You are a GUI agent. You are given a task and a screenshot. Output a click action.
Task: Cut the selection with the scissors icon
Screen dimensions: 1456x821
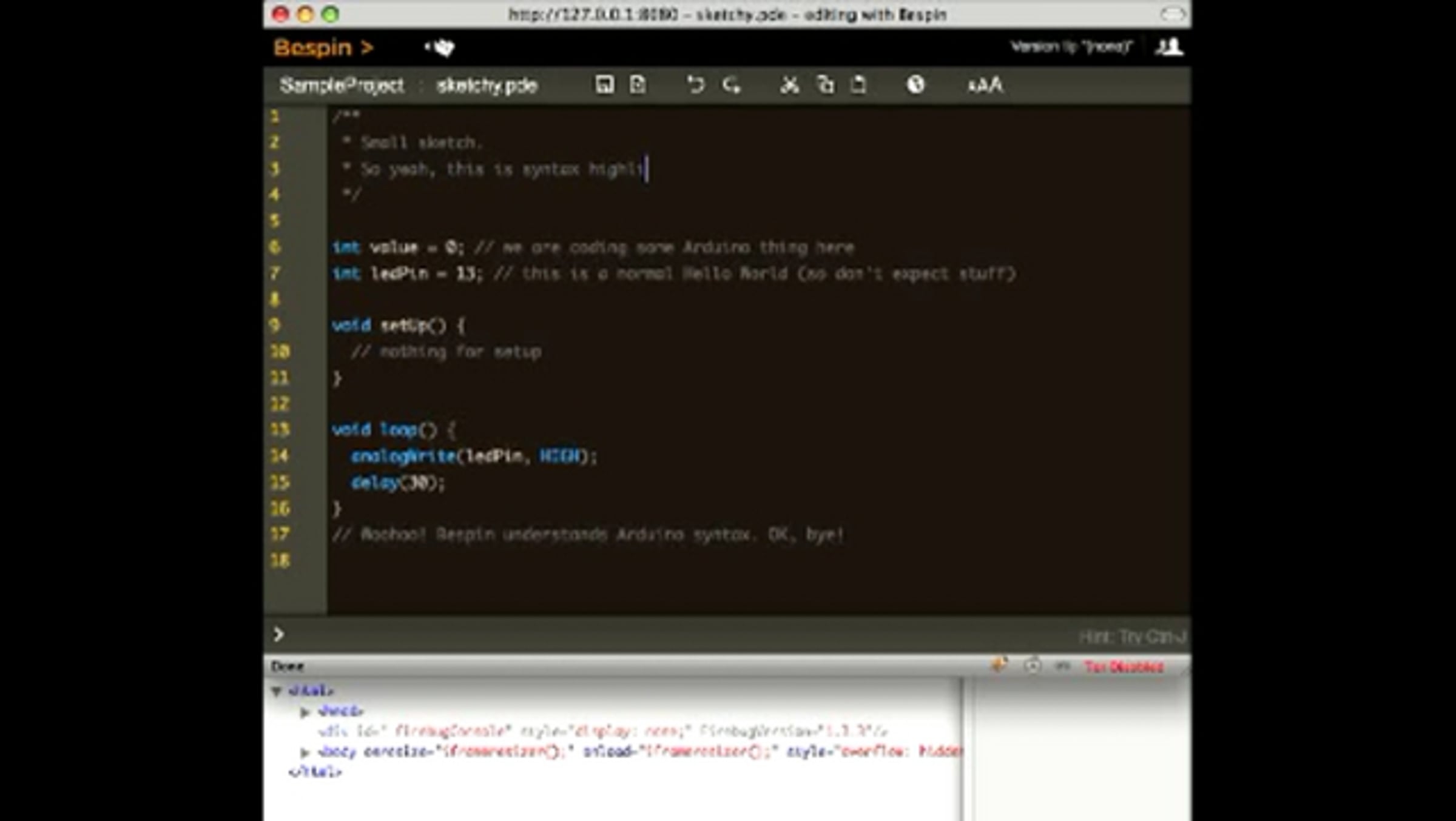pyautogui.click(x=789, y=85)
